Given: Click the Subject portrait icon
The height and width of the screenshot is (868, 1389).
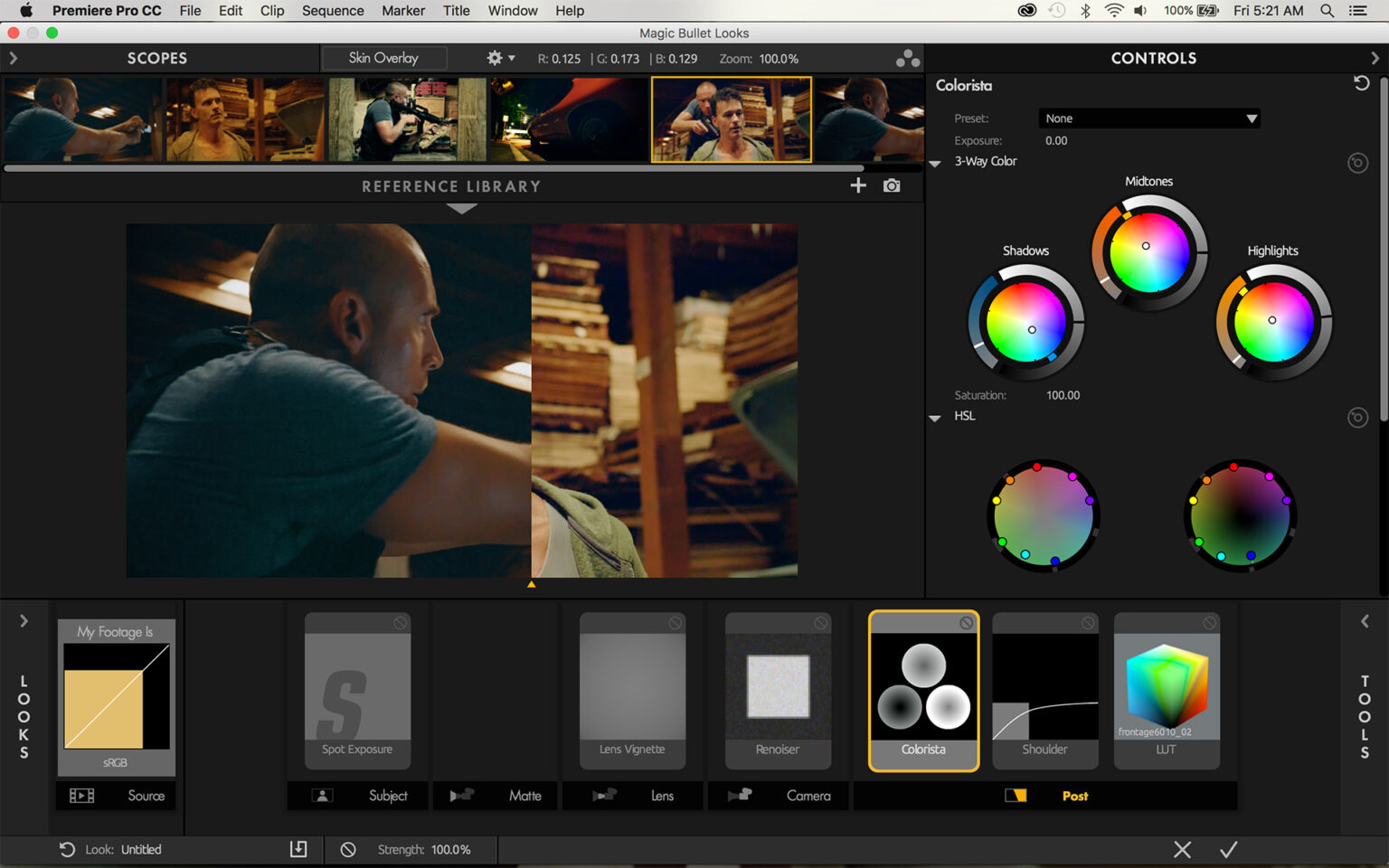Looking at the screenshot, I should (322, 796).
